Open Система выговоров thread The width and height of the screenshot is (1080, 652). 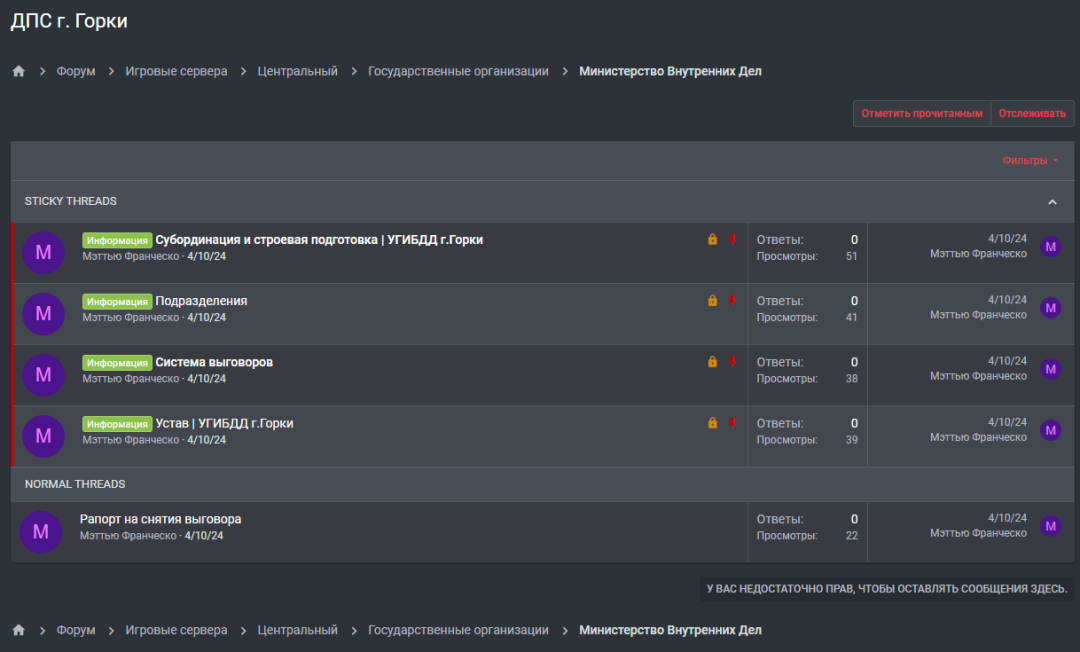pos(214,362)
